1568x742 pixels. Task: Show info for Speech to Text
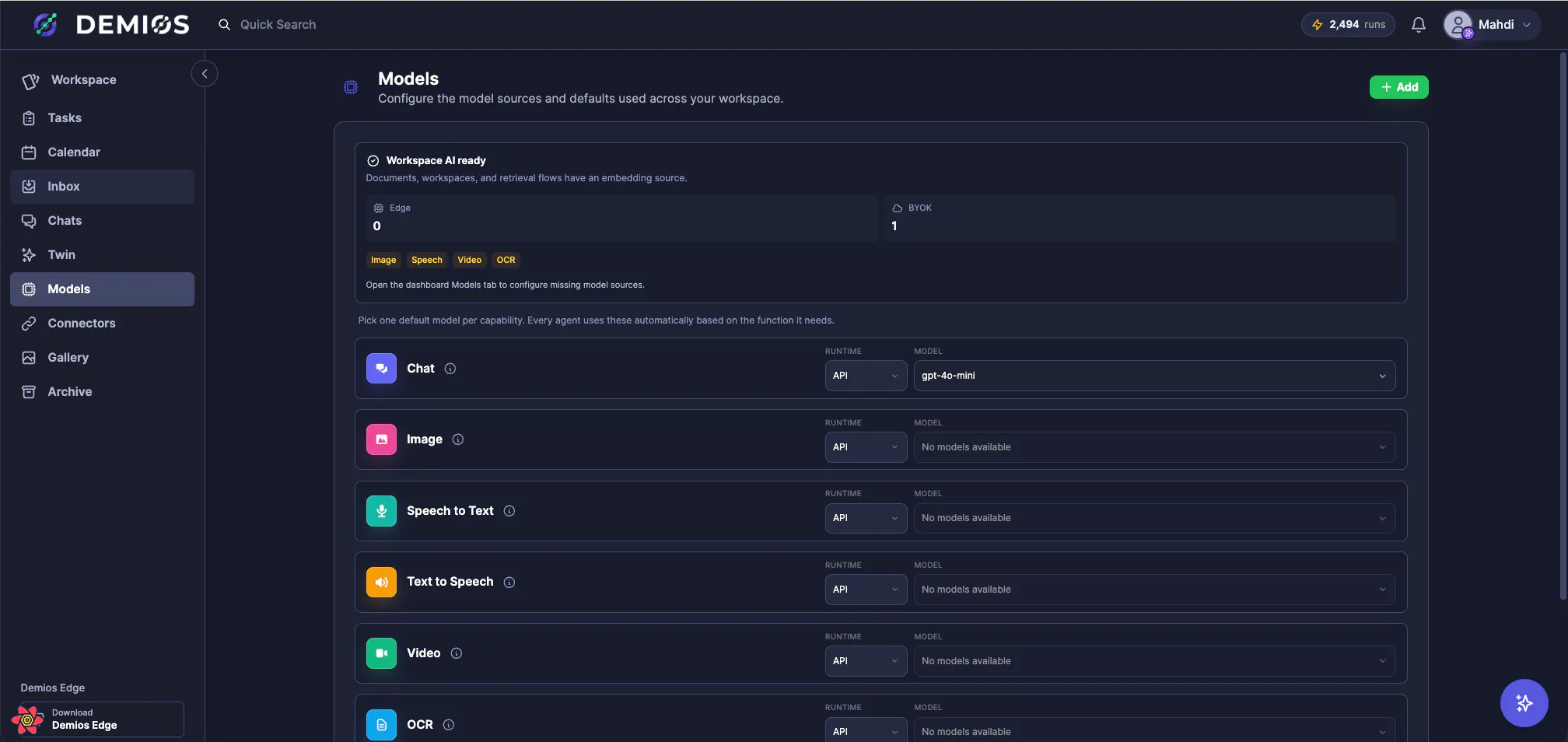[509, 511]
